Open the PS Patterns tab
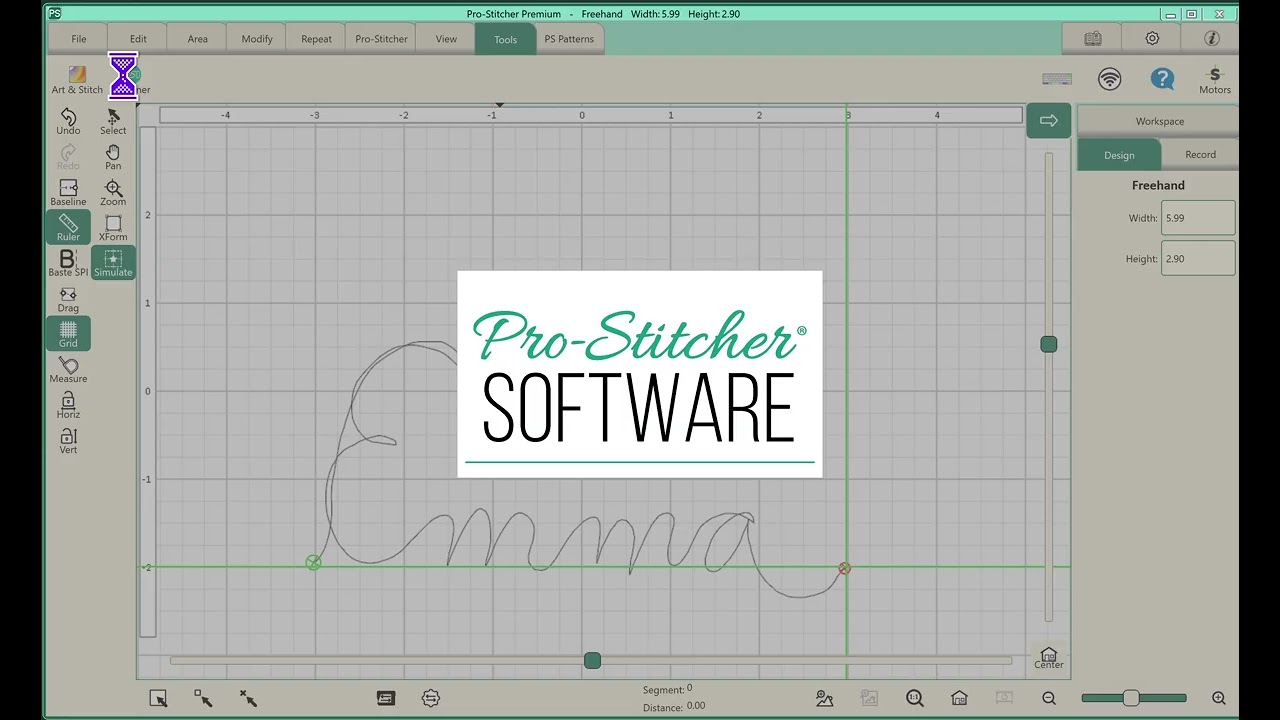Image resolution: width=1280 pixels, height=720 pixels. [569, 39]
